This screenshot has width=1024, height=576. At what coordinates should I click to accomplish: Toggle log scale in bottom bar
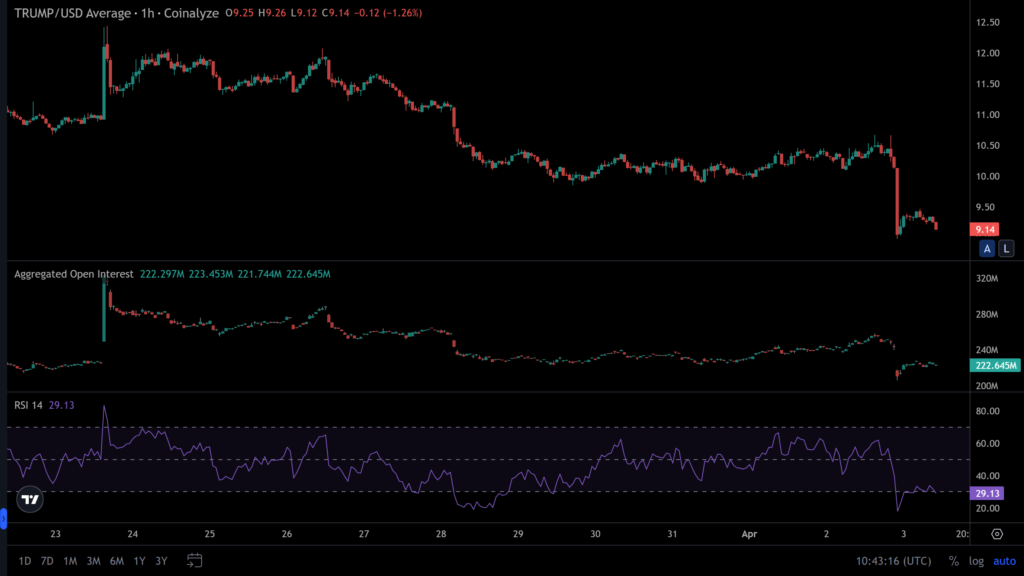point(976,561)
